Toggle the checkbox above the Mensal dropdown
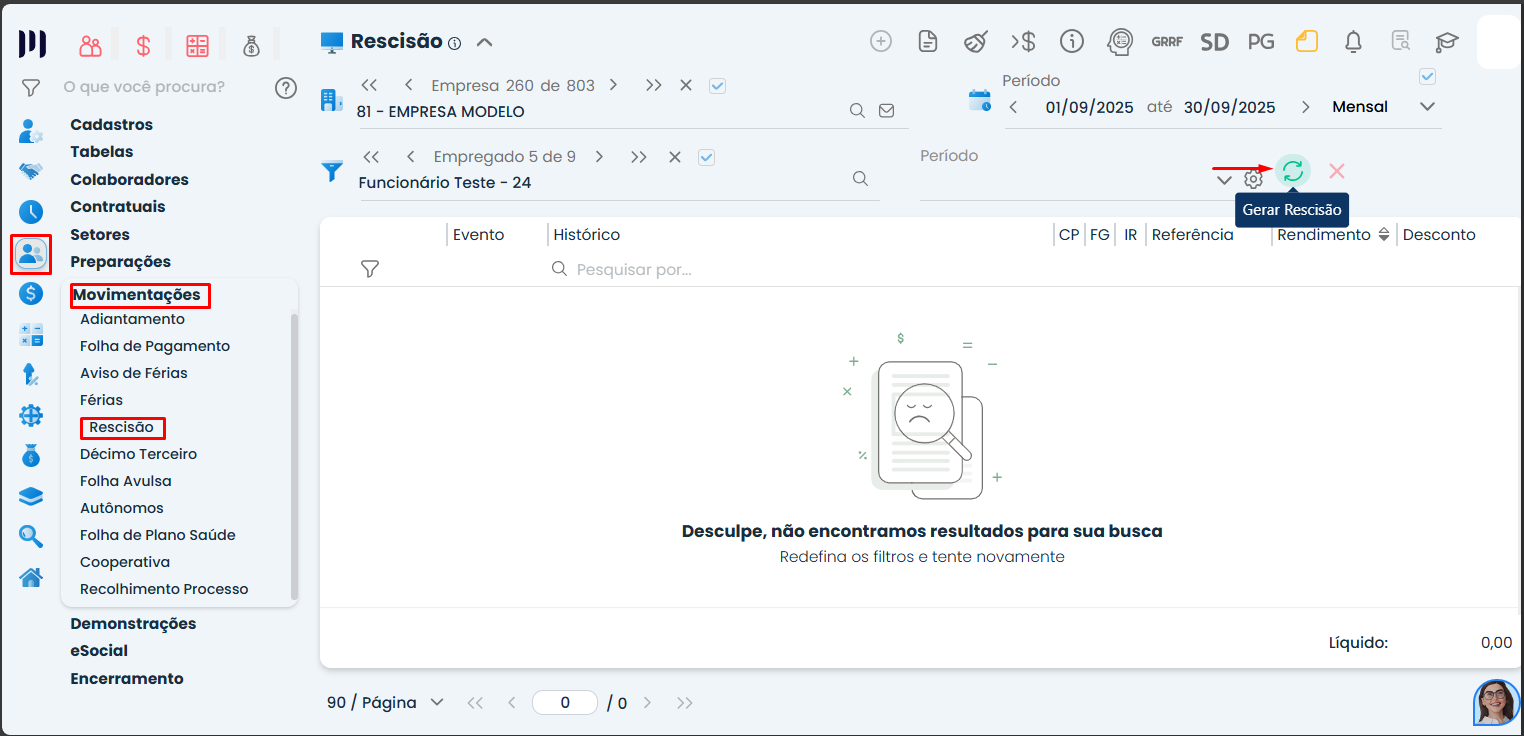The image size is (1524, 736). point(1428,77)
